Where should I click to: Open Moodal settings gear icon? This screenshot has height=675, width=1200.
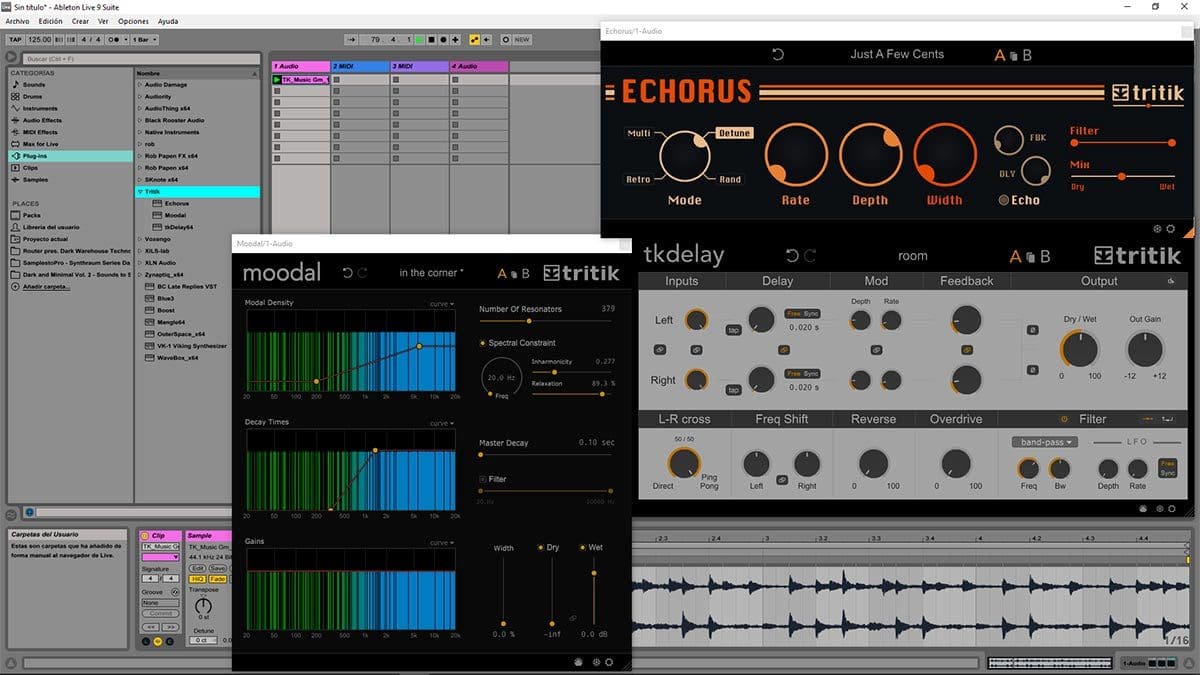tap(609, 661)
